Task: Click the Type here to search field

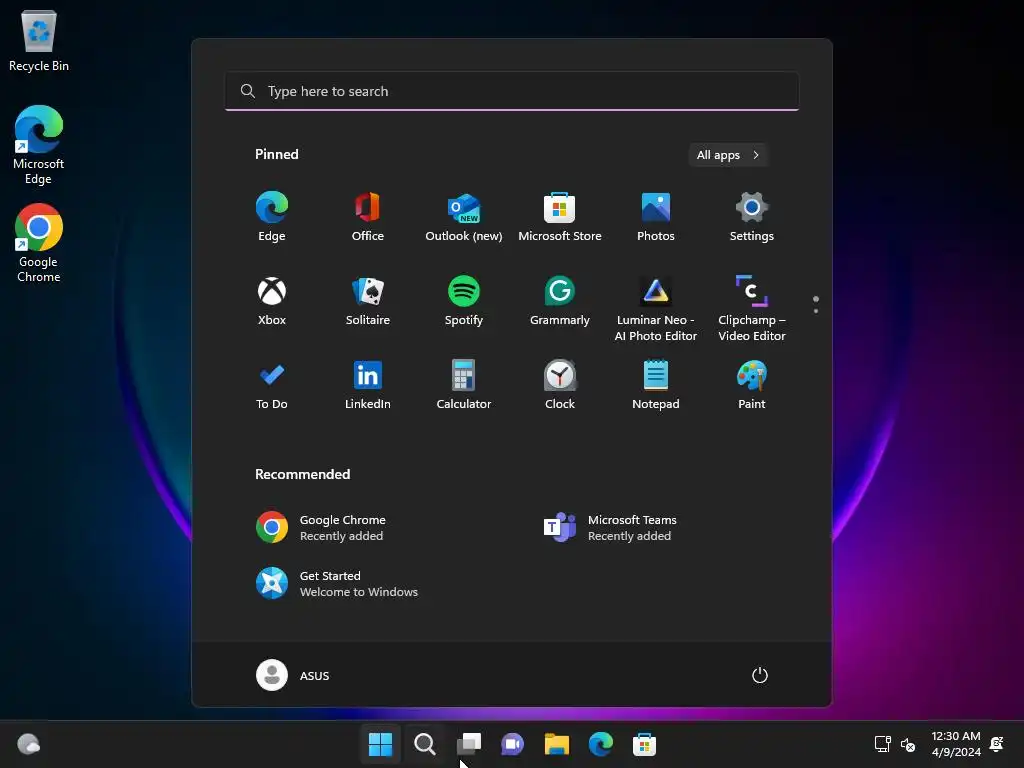Action: [512, 91]
